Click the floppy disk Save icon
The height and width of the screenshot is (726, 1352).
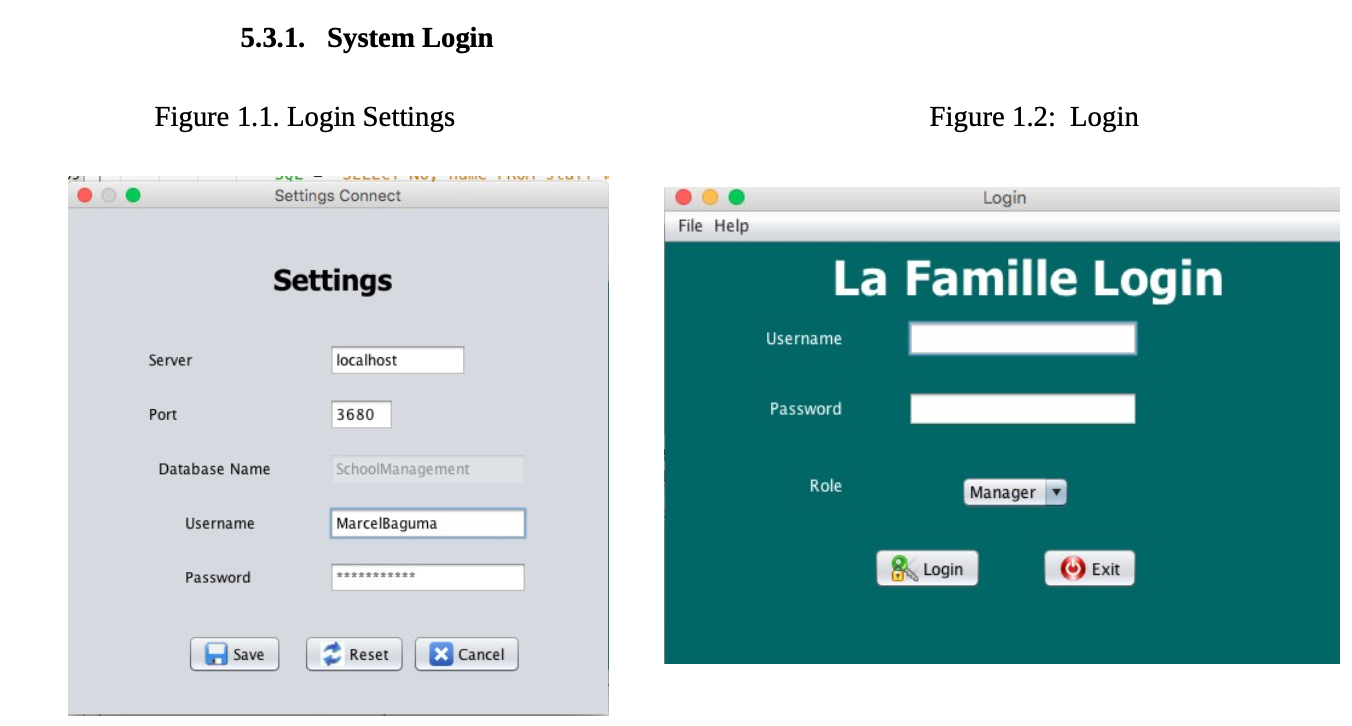(x=216, y=654)
